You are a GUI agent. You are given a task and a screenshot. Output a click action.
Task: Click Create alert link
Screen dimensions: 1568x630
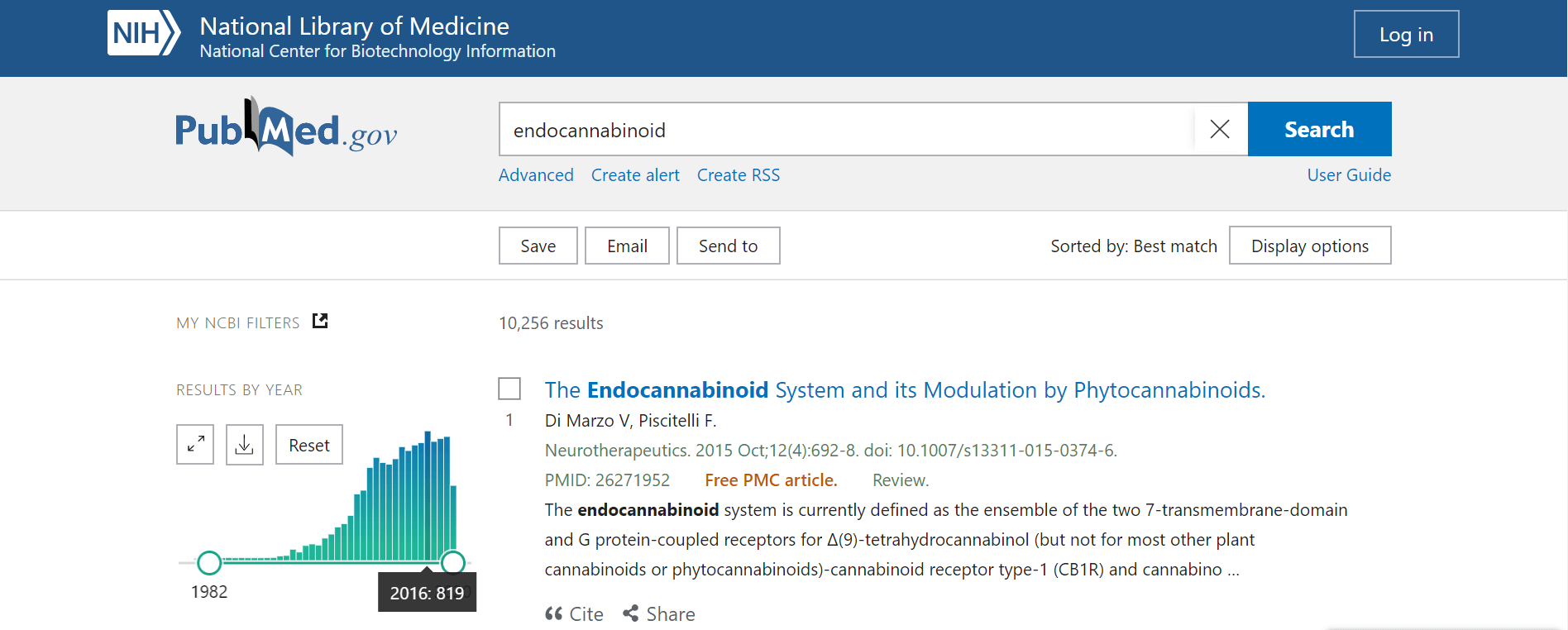pyautogui.click(x=635, y=175)
